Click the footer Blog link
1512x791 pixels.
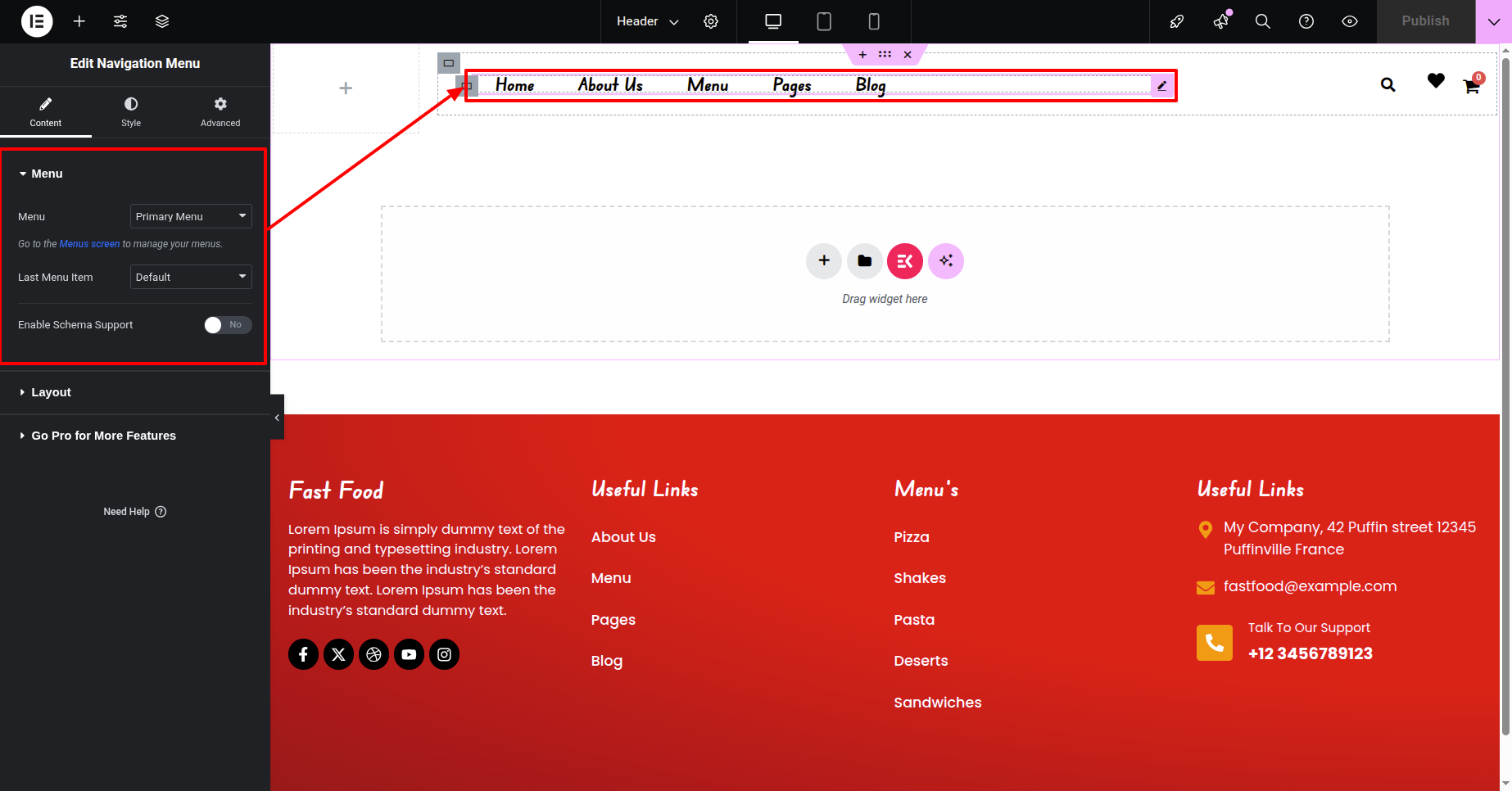point(607,661)
